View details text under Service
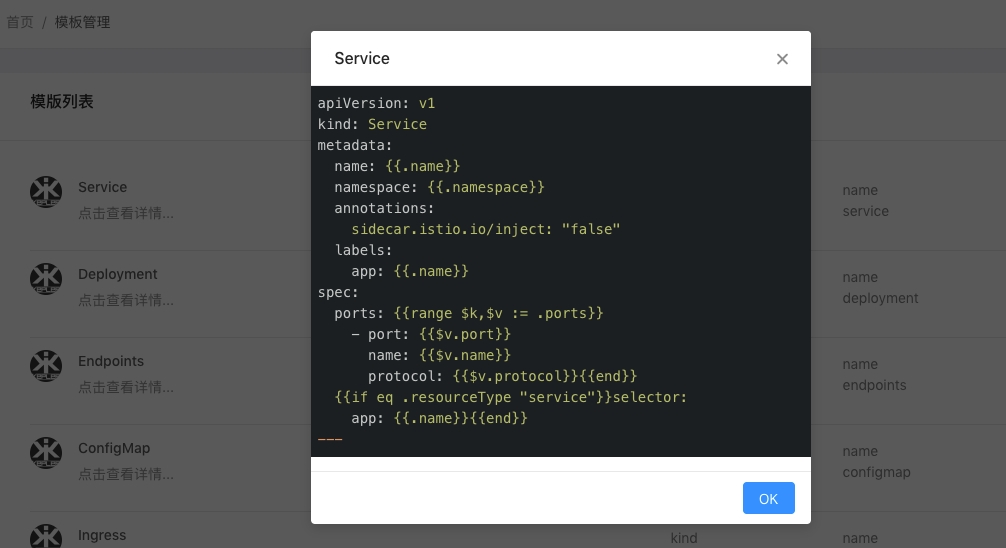Viewport: 1006px width, 548px height. click(126, 213)
